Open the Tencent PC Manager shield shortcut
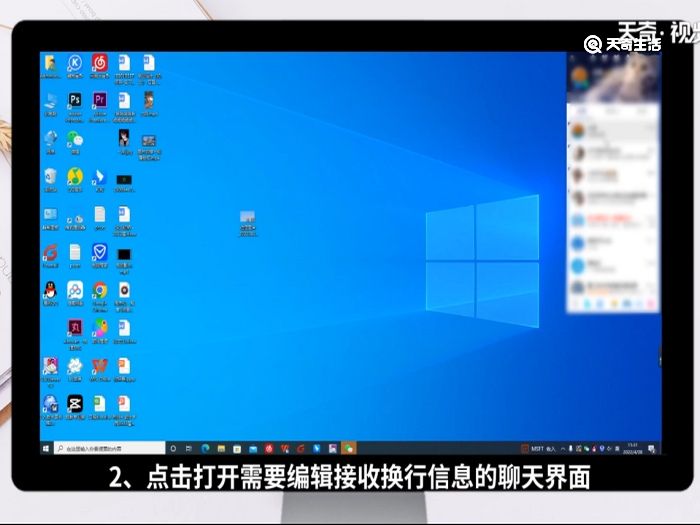The image size is (700, 525). [x=100, y=252]
